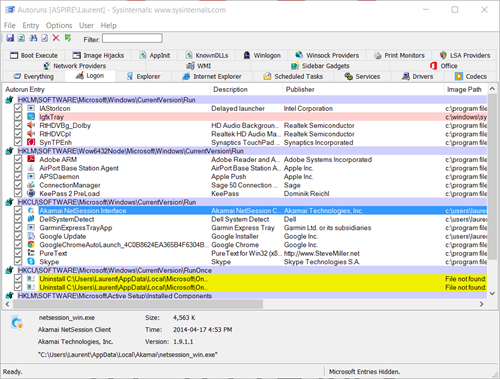
Task: Sort by the Publisher column header
Action: [x=363, y=89]
